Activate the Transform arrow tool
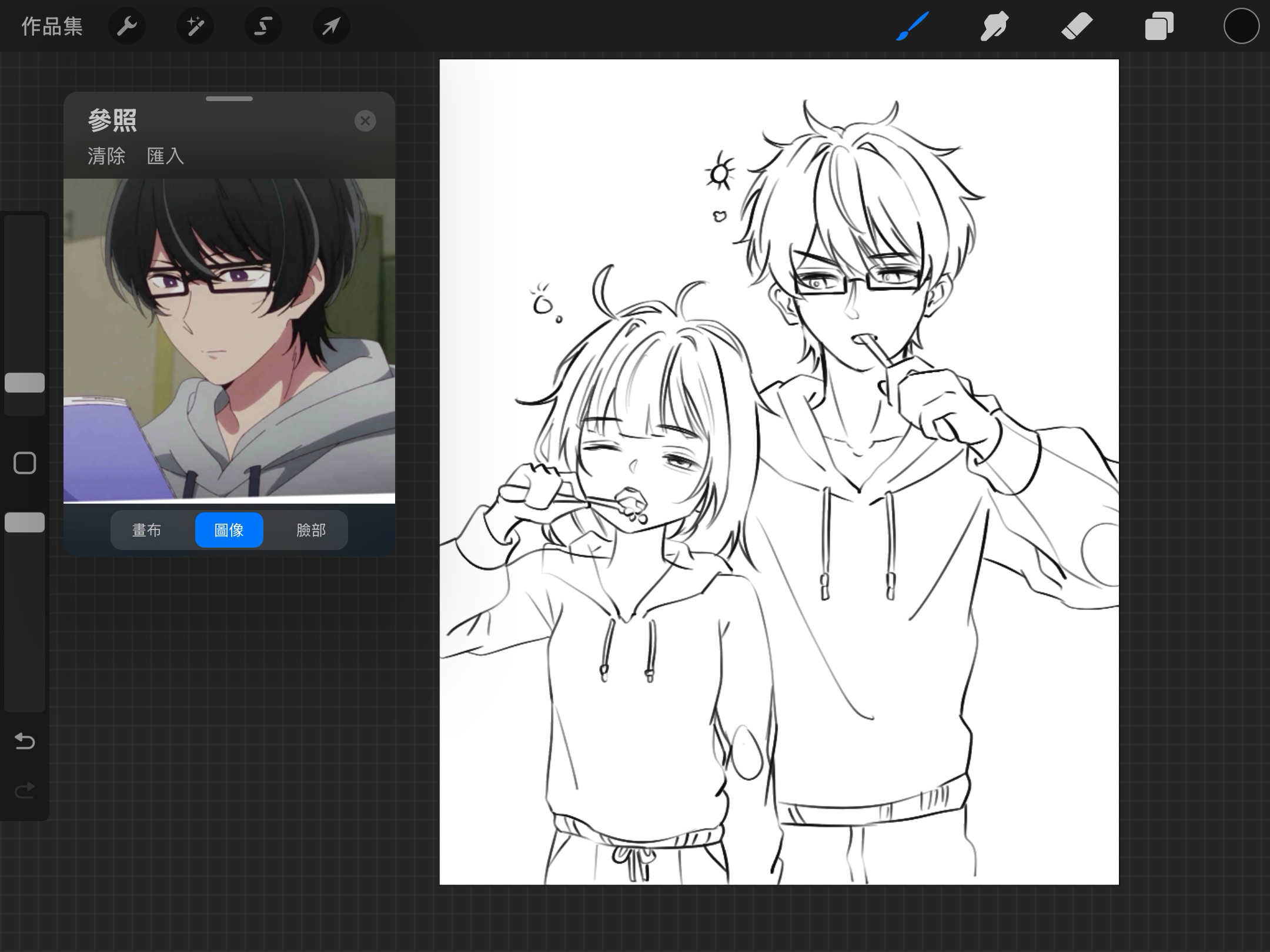 tap(331, 26)
